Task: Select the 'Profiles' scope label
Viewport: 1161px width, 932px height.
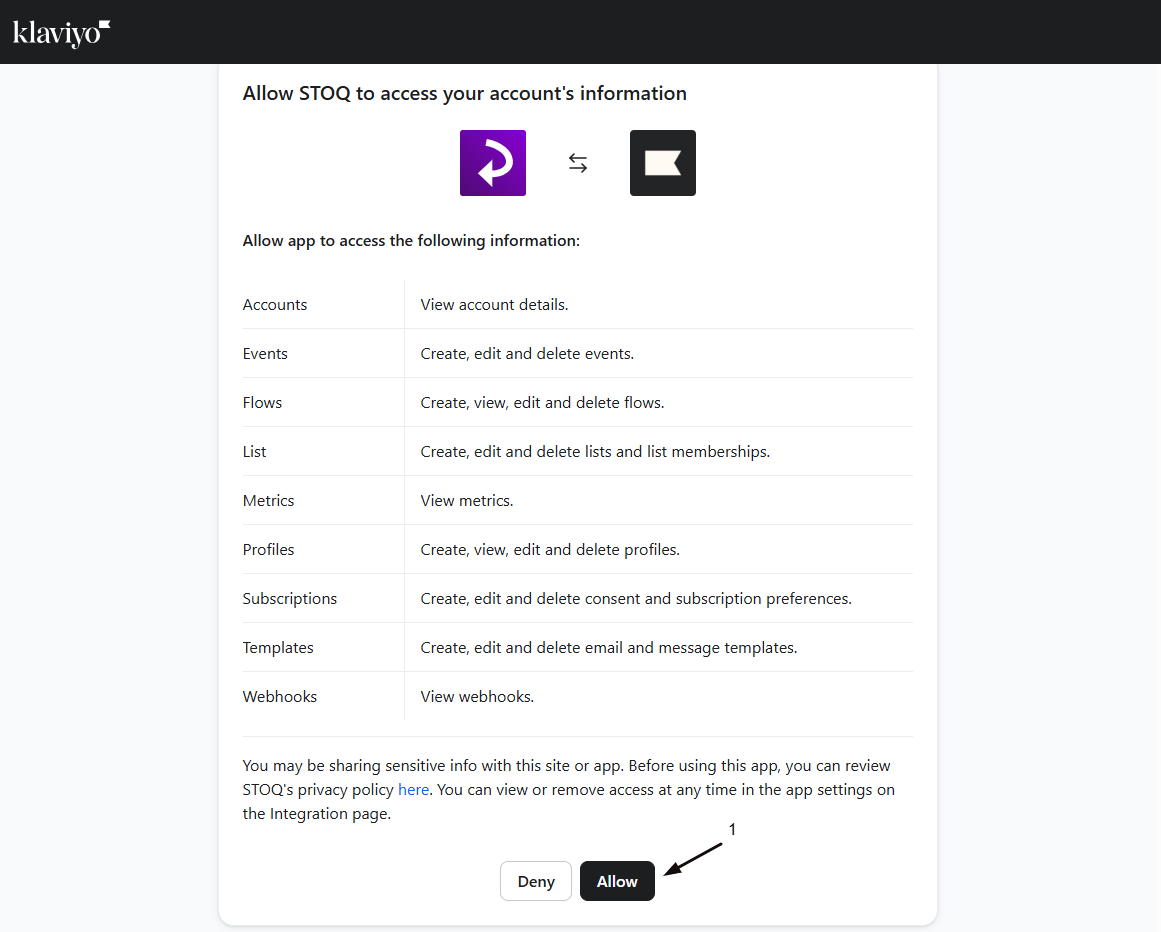Action: (268, 549)
